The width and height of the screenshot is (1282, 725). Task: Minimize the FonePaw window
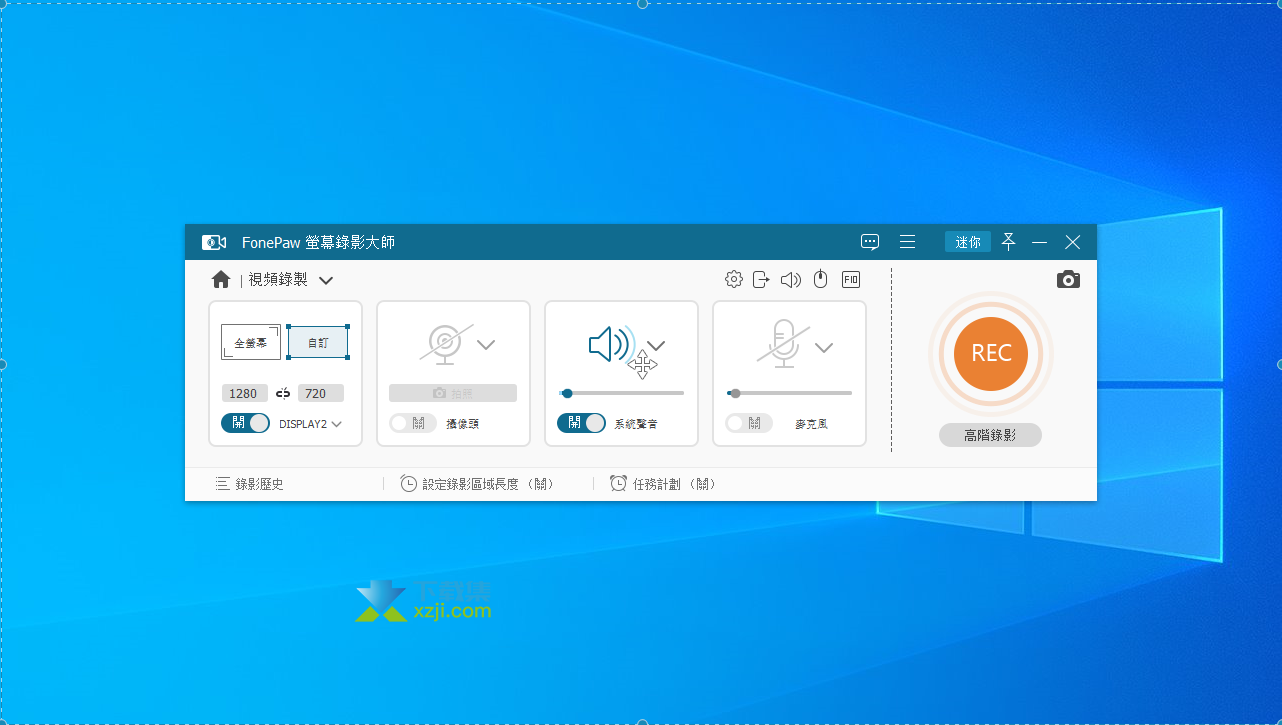coord(1040,242)
